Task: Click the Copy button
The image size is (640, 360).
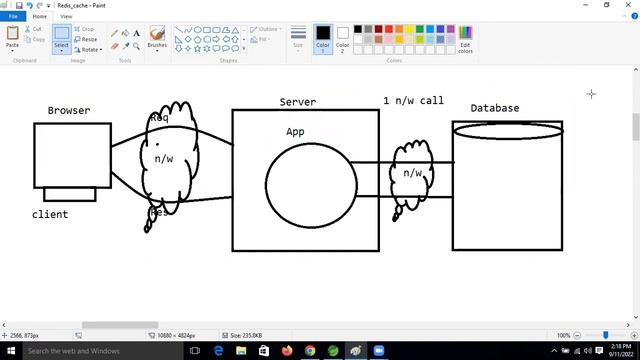Action: click(x=34, y=39)
